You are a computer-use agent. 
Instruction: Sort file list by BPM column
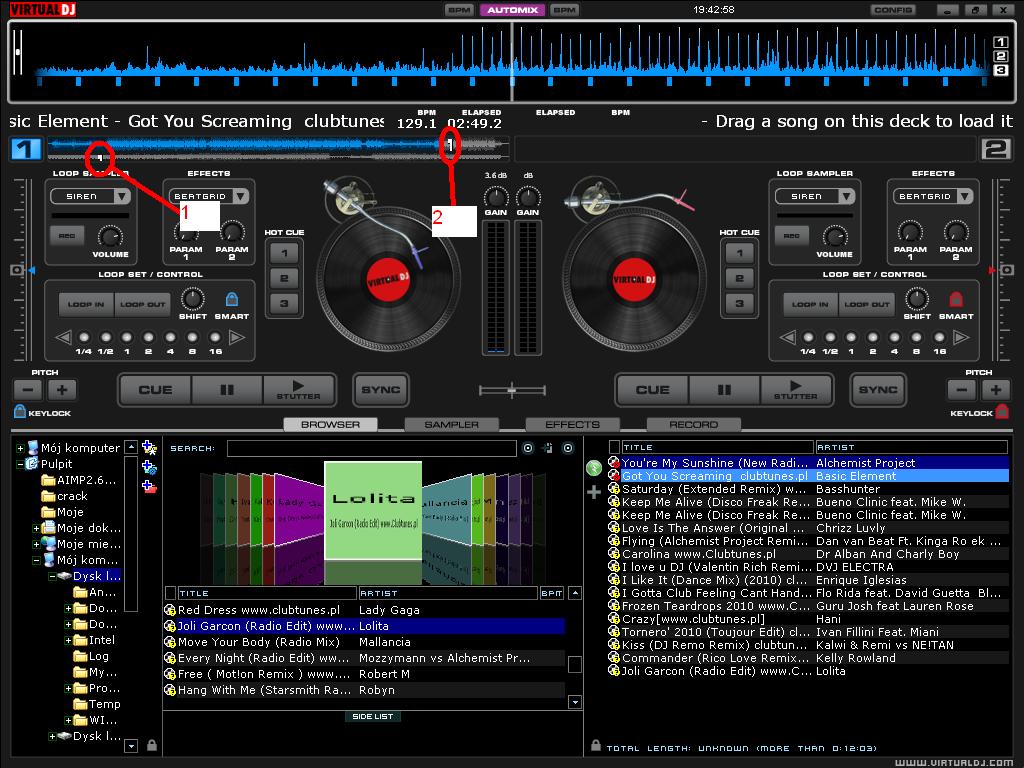click(x=551, y=593)
